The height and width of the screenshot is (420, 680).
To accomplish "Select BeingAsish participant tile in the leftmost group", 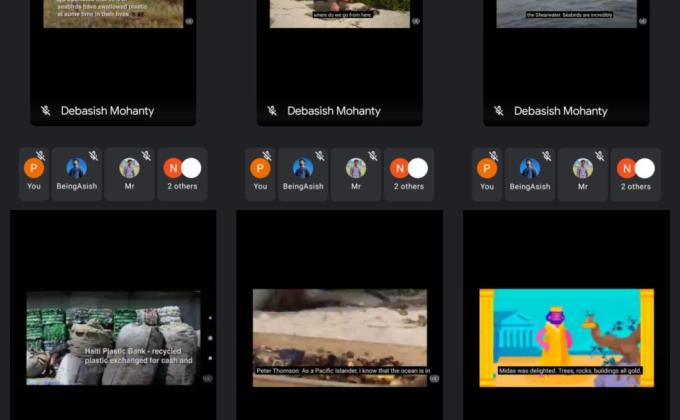I will click(77, 175).
